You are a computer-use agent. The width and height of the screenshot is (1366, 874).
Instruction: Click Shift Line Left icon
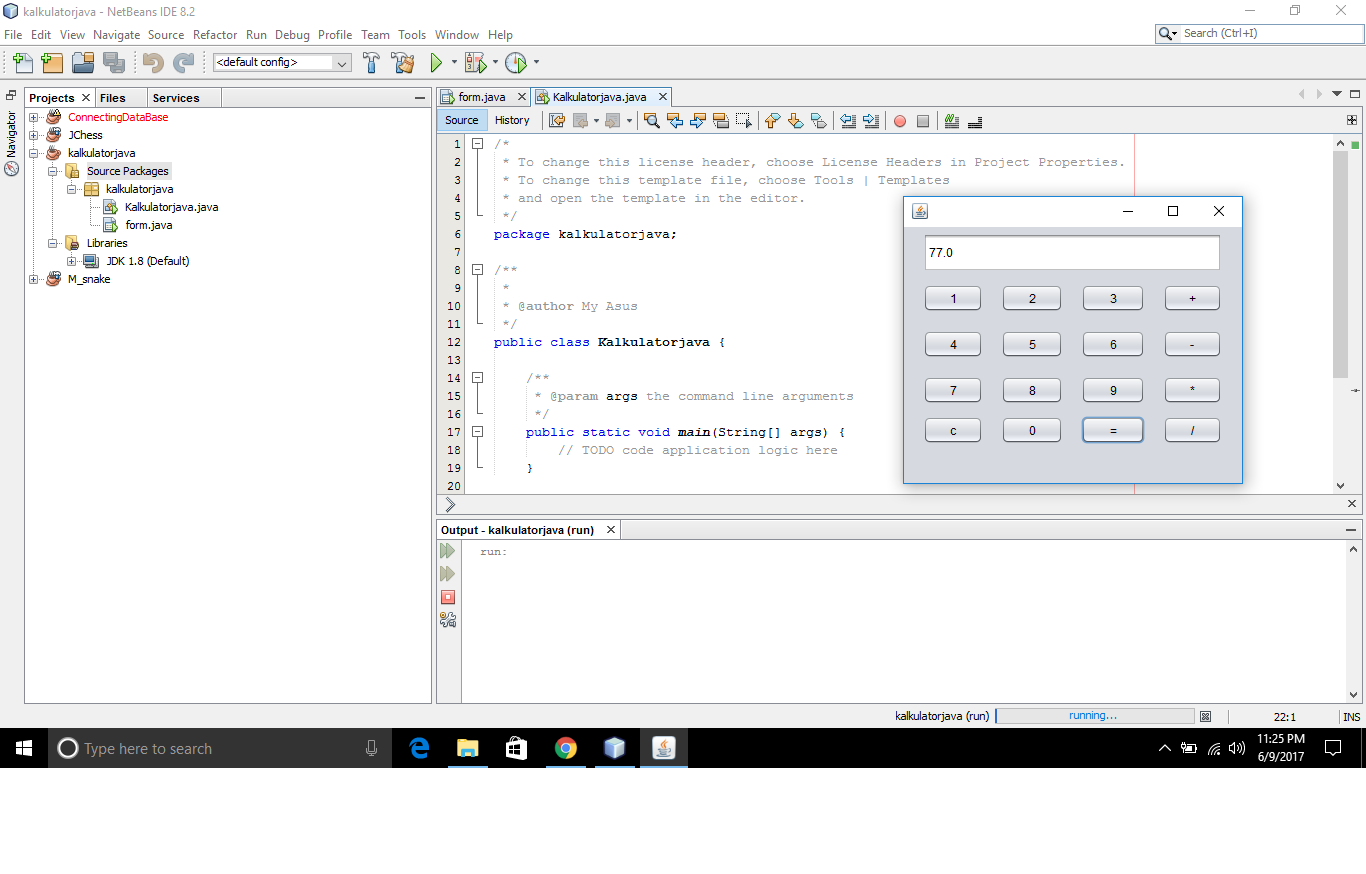click(x=848, y=121)
